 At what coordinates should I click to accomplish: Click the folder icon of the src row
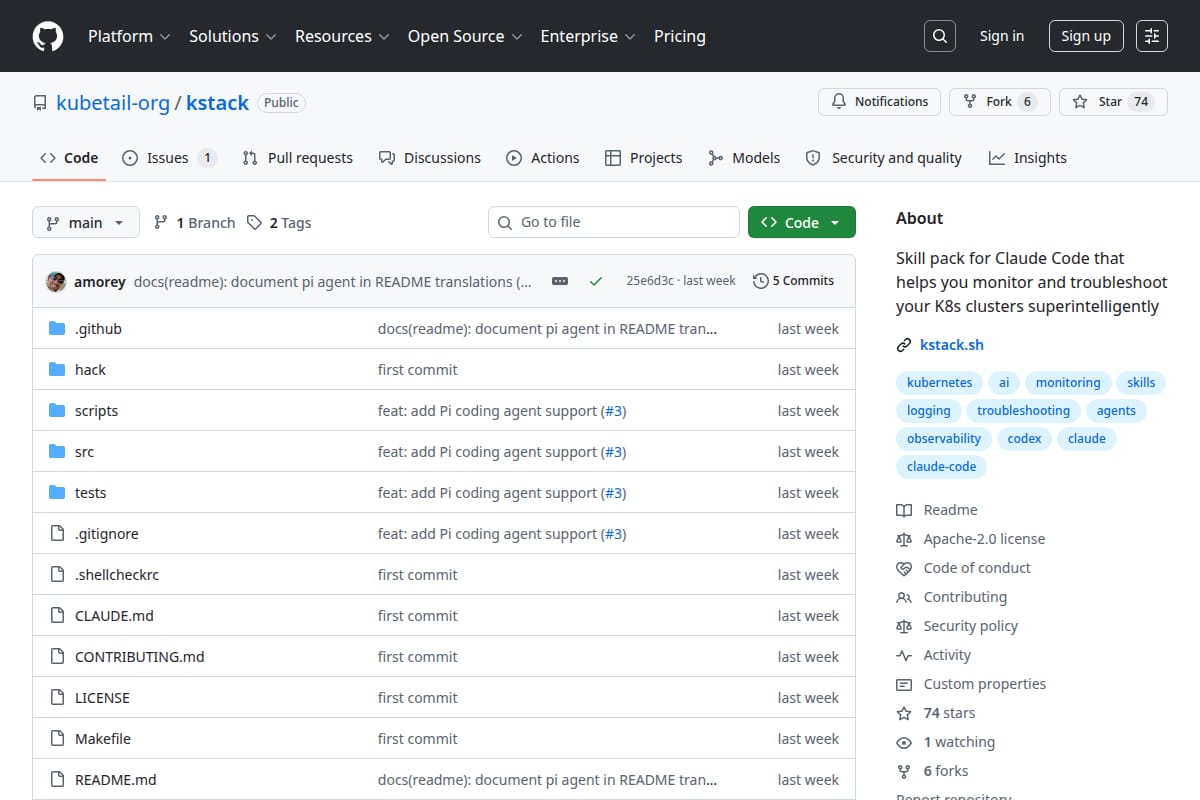(57, 452)
